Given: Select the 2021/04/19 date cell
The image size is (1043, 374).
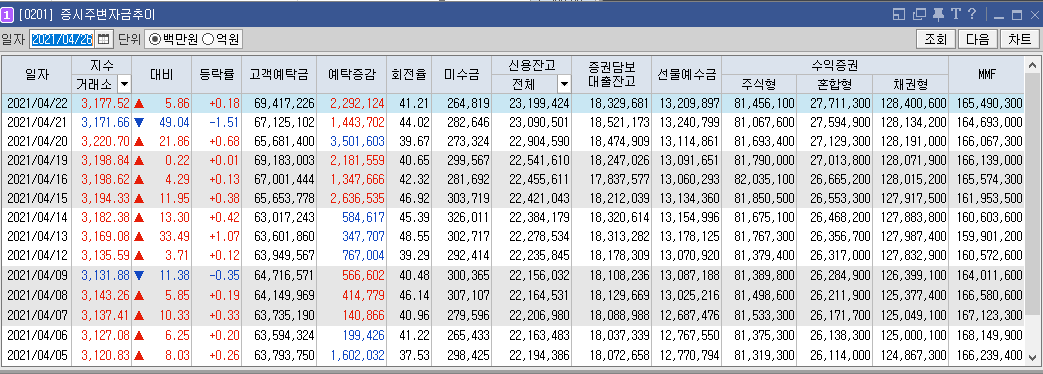Looking at the screenshot, I should [37, 160].
